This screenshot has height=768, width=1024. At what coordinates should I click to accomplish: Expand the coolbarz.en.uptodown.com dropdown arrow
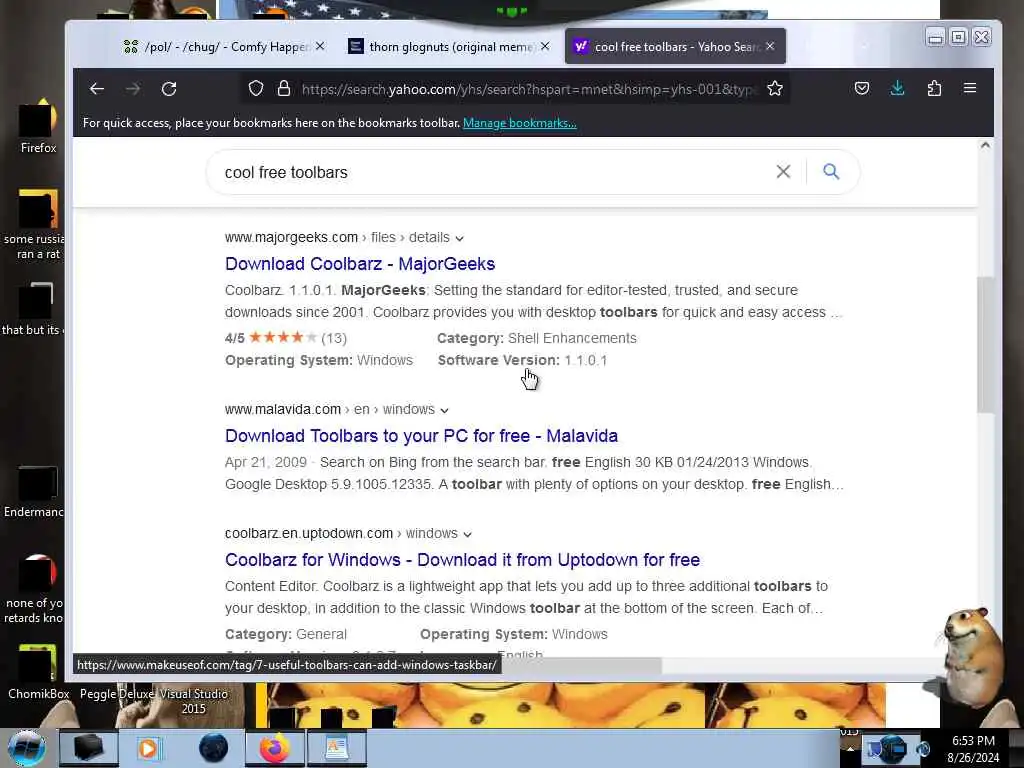[468, 534]
